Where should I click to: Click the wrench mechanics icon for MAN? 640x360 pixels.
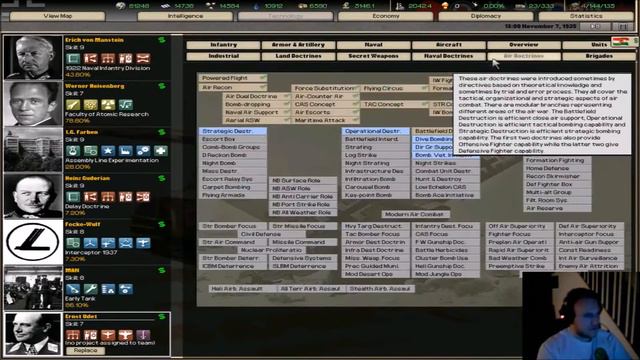(x=91, y=289)
